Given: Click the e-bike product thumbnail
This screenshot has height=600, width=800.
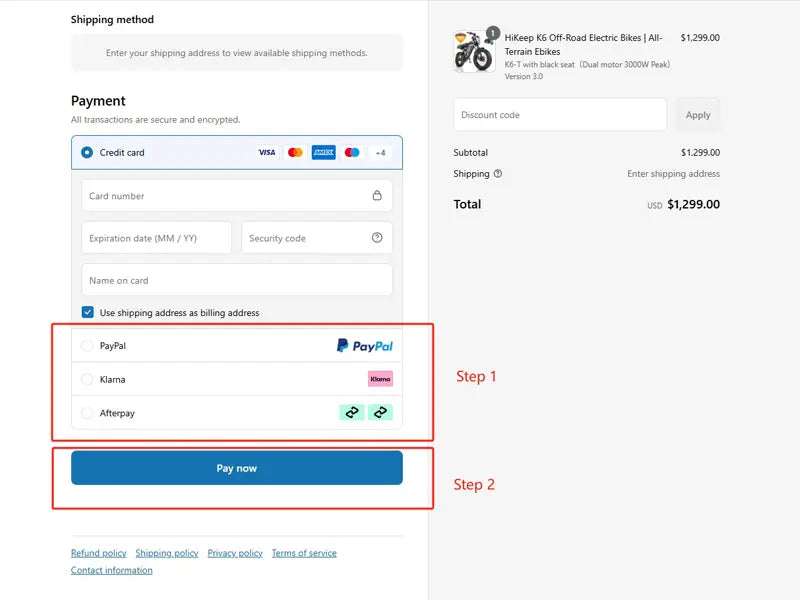Looking at the screenshot, I should click(474, 52).
